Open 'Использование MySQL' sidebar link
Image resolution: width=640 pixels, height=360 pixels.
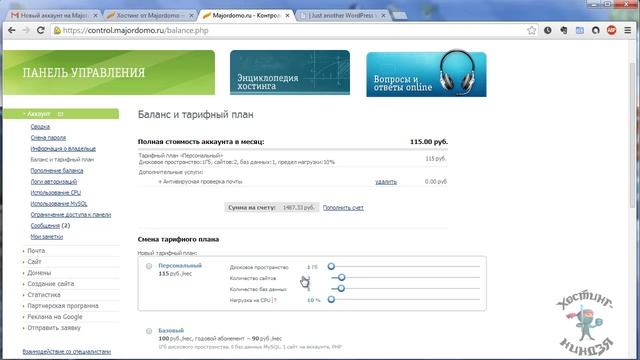(59, 204)
